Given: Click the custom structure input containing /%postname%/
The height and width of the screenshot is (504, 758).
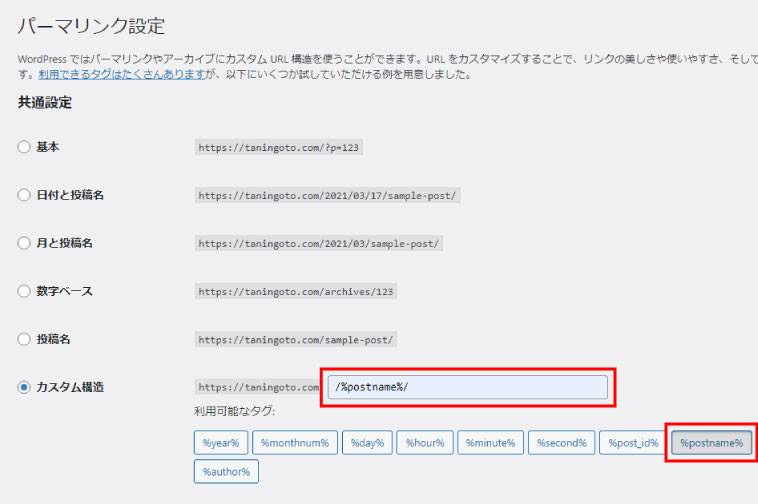Looking at the screenshot, I should click(467, 387).
